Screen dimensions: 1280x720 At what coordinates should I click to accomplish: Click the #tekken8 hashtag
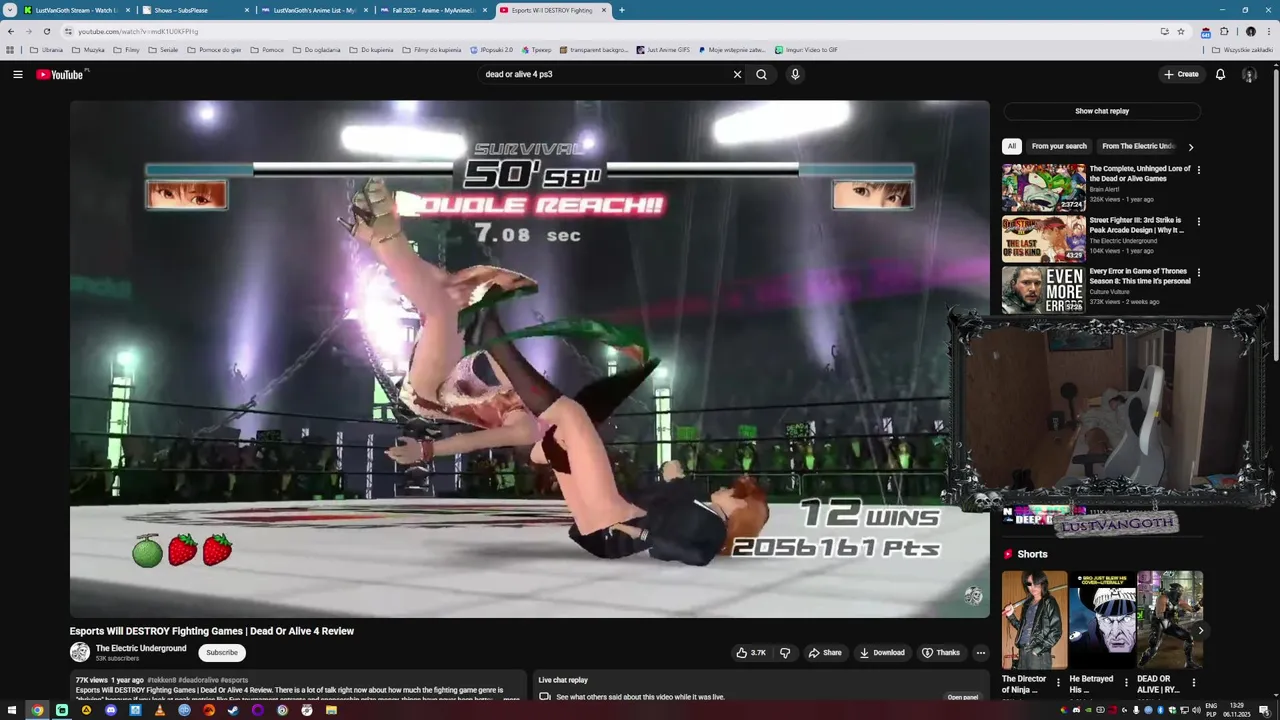162,680
